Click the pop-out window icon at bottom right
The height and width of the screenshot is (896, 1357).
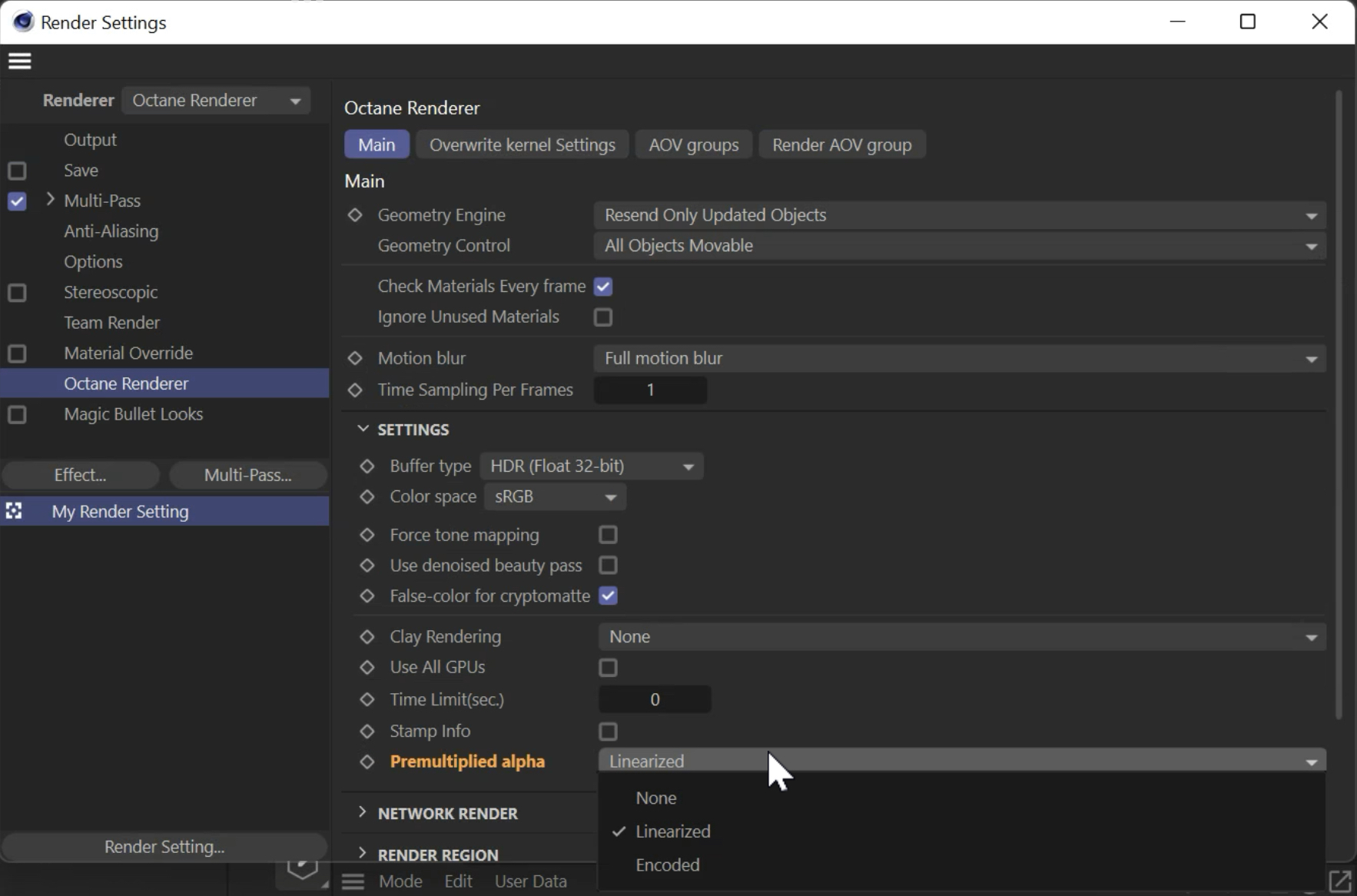pos(1339,881)
